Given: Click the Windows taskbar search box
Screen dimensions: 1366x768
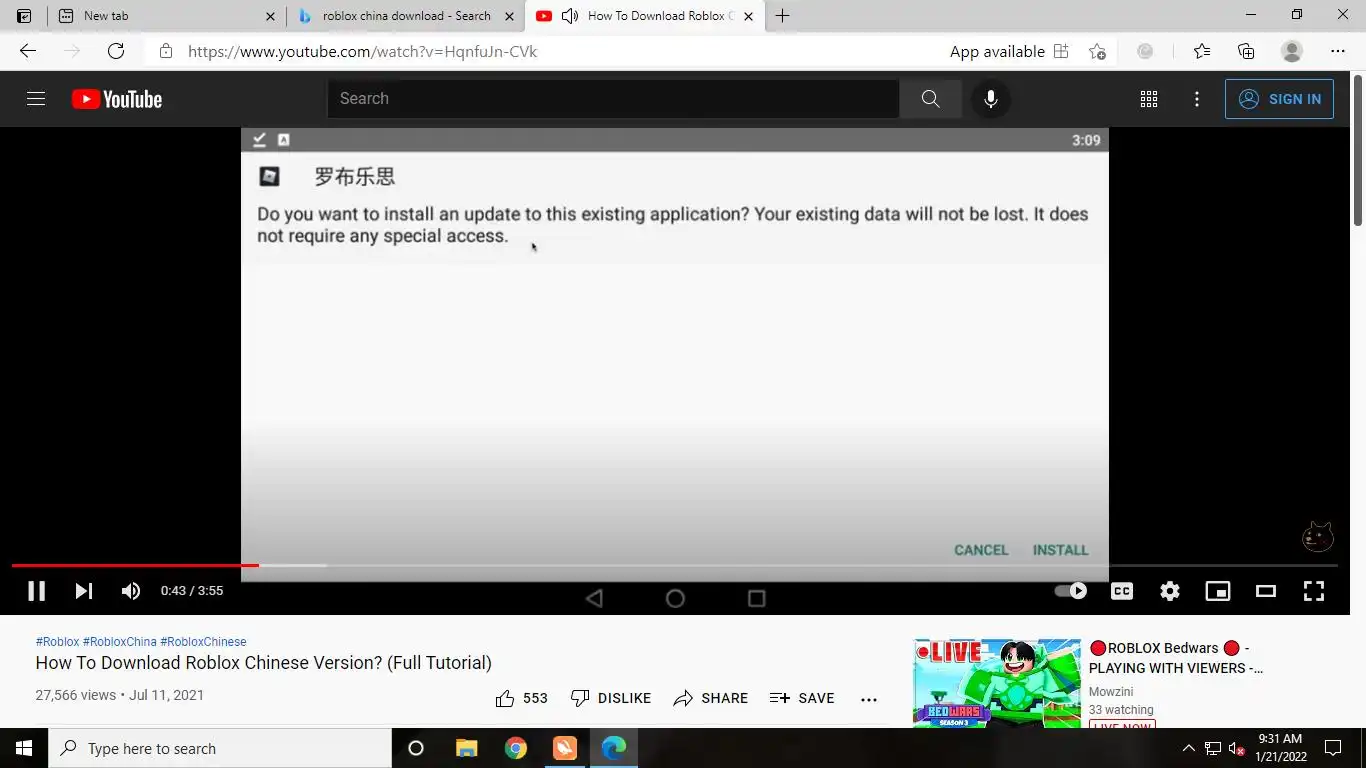Looking at the screenshot, I should [220, 748].
